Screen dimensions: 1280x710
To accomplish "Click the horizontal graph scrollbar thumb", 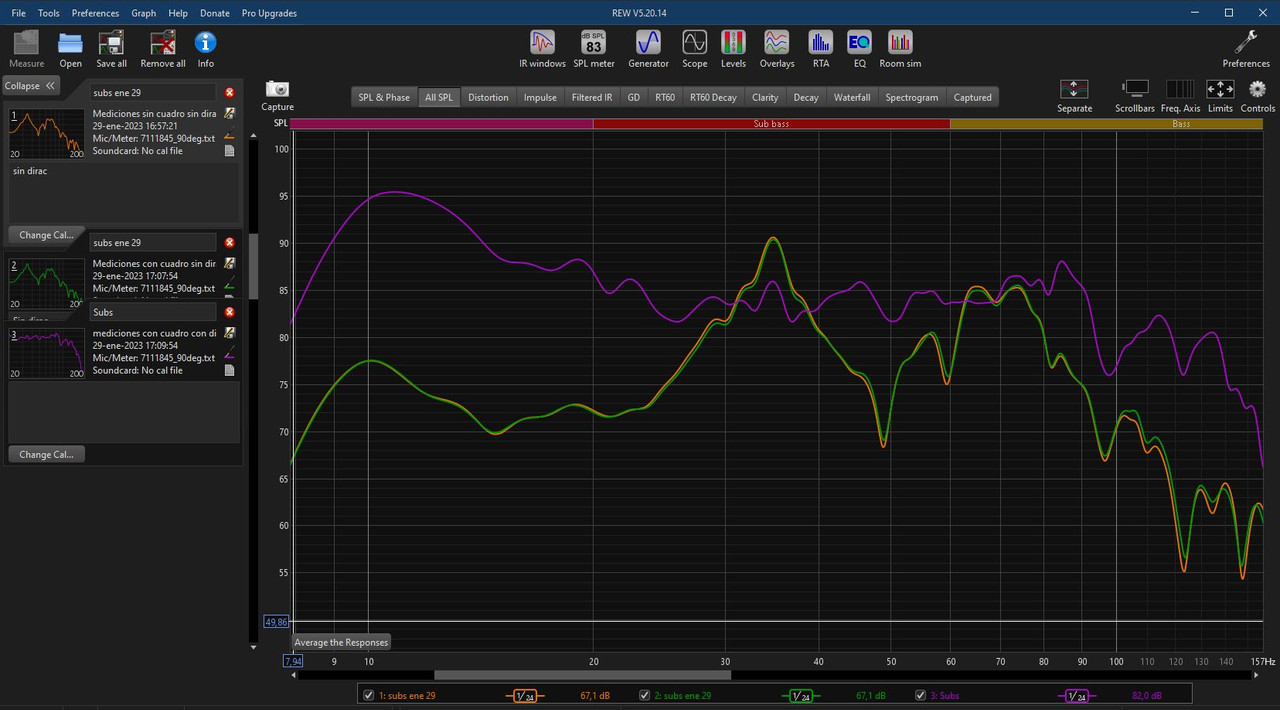I will (x=582, y=675).
